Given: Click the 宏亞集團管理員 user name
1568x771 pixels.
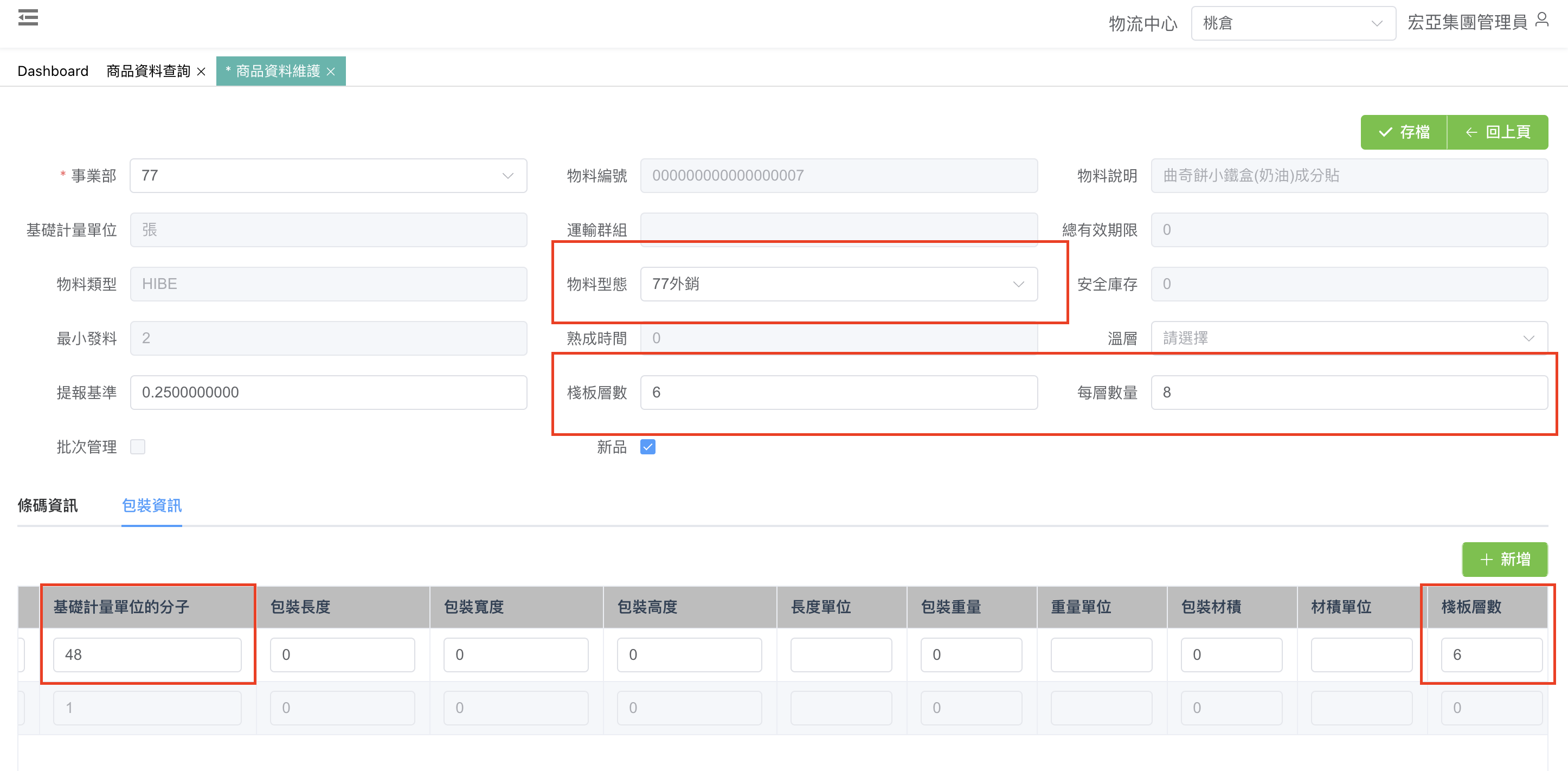Looking at the screenshot, I should pyautogui.click(x=1467, y=23).
